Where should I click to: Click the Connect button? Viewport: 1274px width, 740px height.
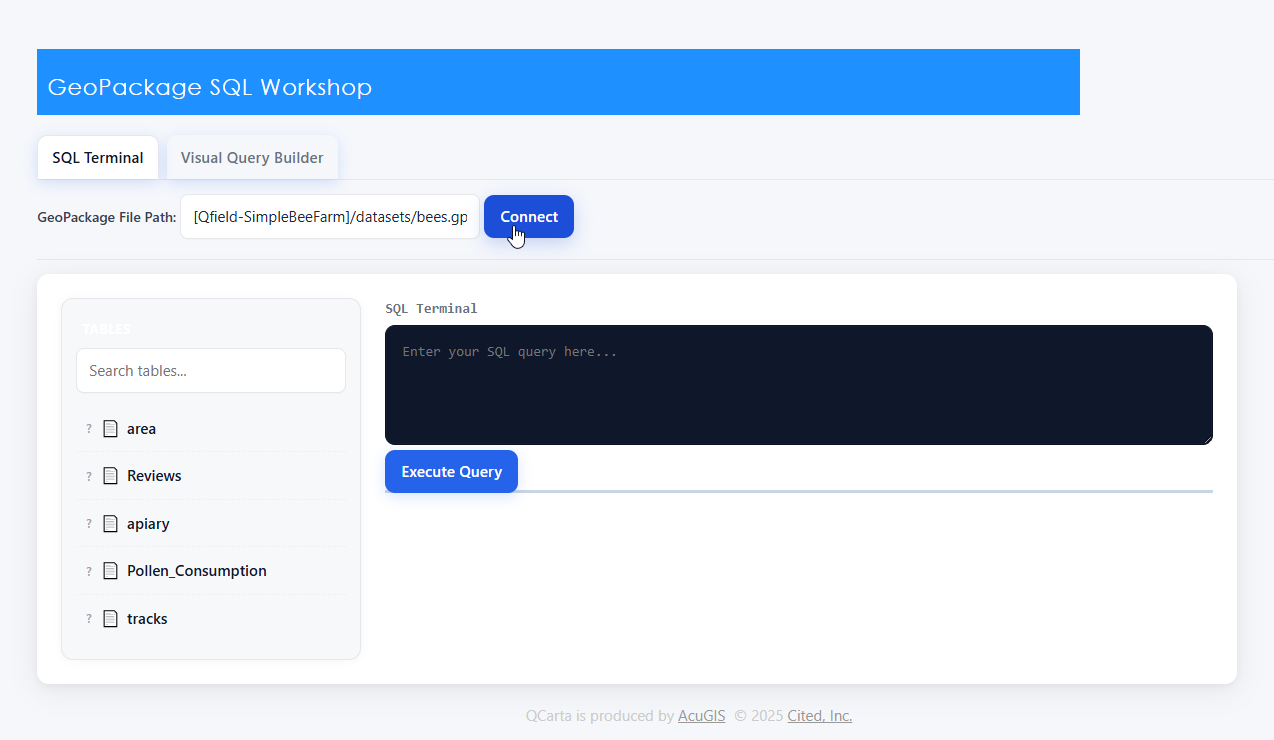(x=529, y=217)
